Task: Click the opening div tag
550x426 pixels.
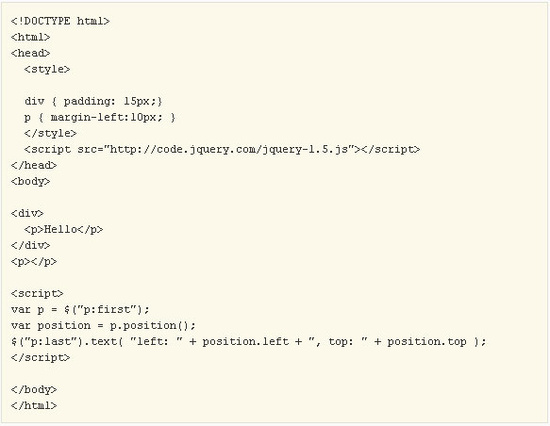Action: tap(27, 213)
